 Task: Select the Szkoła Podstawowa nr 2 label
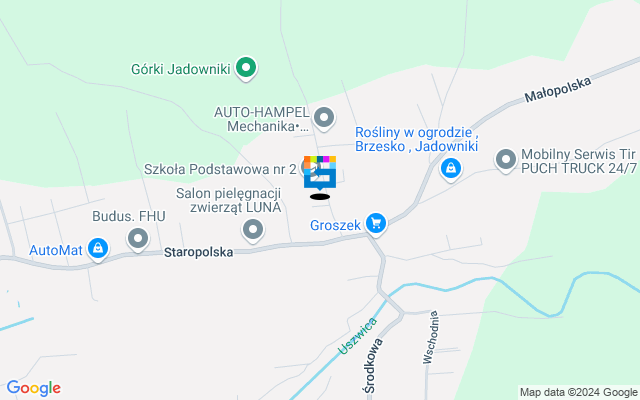point(220,169)
